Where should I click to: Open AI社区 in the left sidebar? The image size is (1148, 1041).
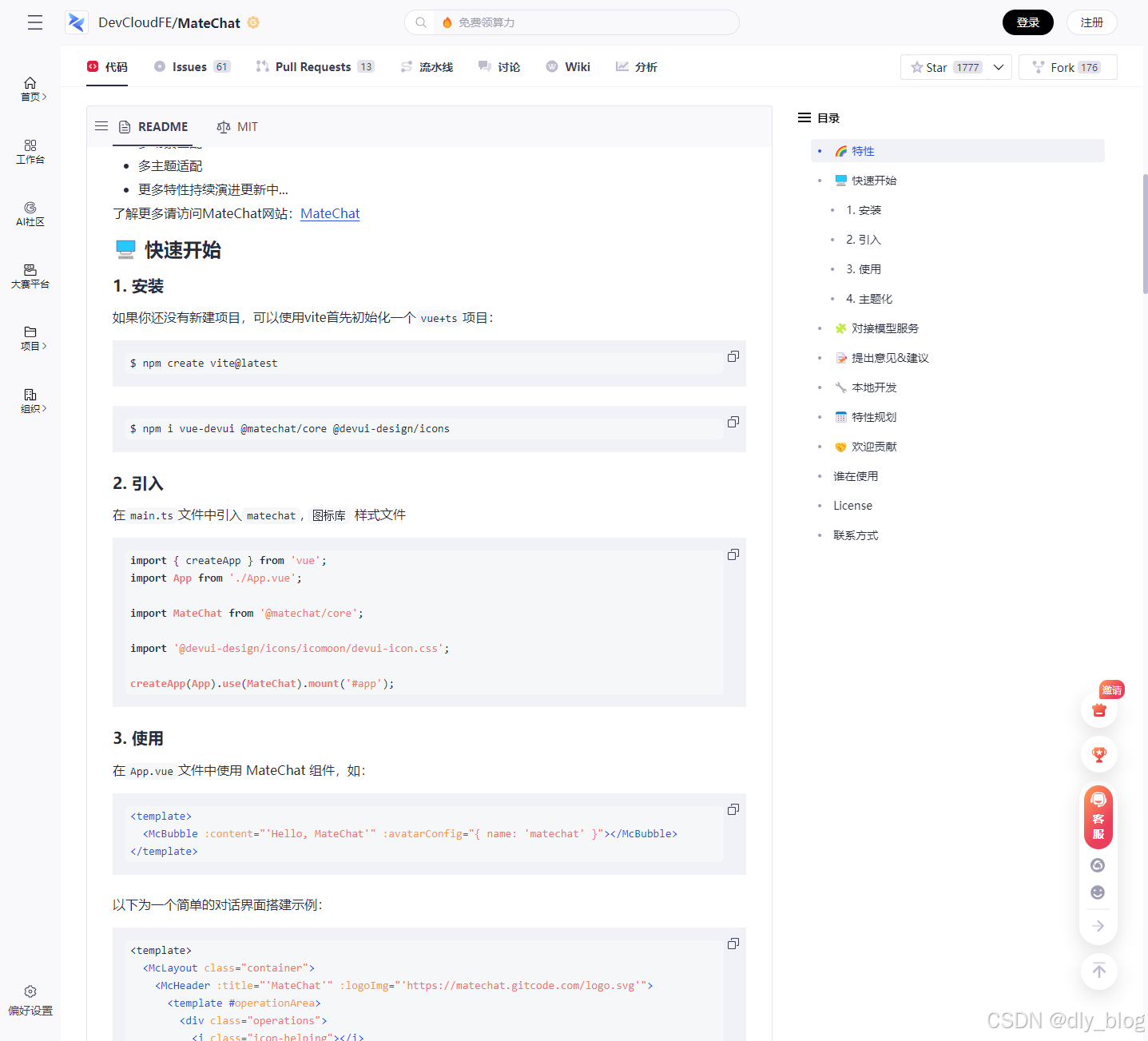30,213
